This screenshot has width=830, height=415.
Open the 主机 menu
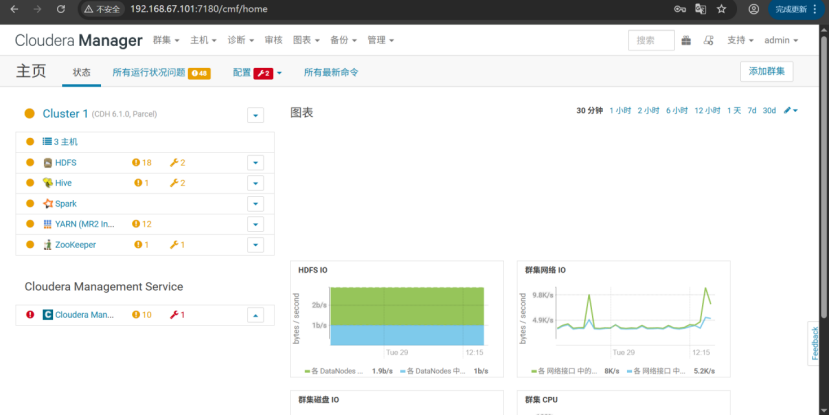(204, 40)
